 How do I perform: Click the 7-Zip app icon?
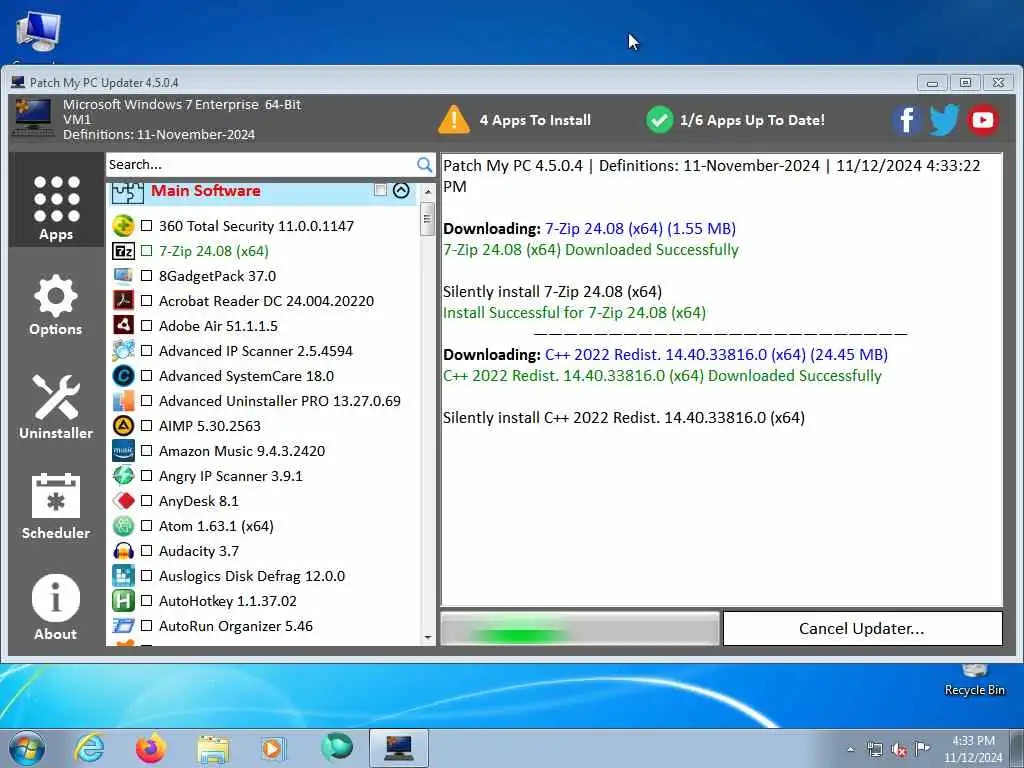[x=123, y=251]
